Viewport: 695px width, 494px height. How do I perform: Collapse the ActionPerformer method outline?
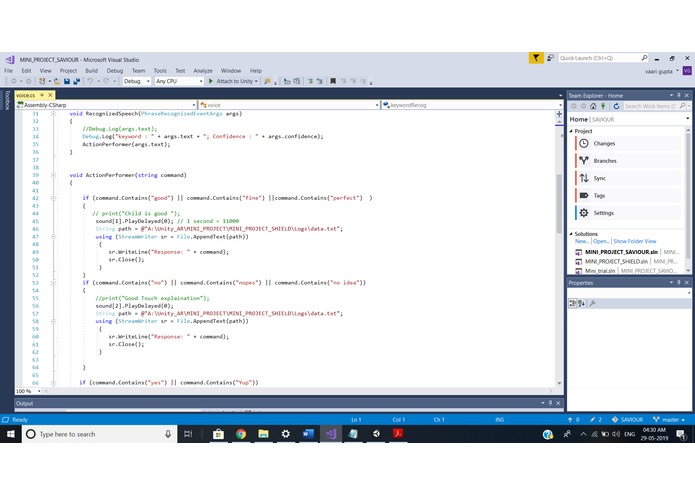coord(53,175)
